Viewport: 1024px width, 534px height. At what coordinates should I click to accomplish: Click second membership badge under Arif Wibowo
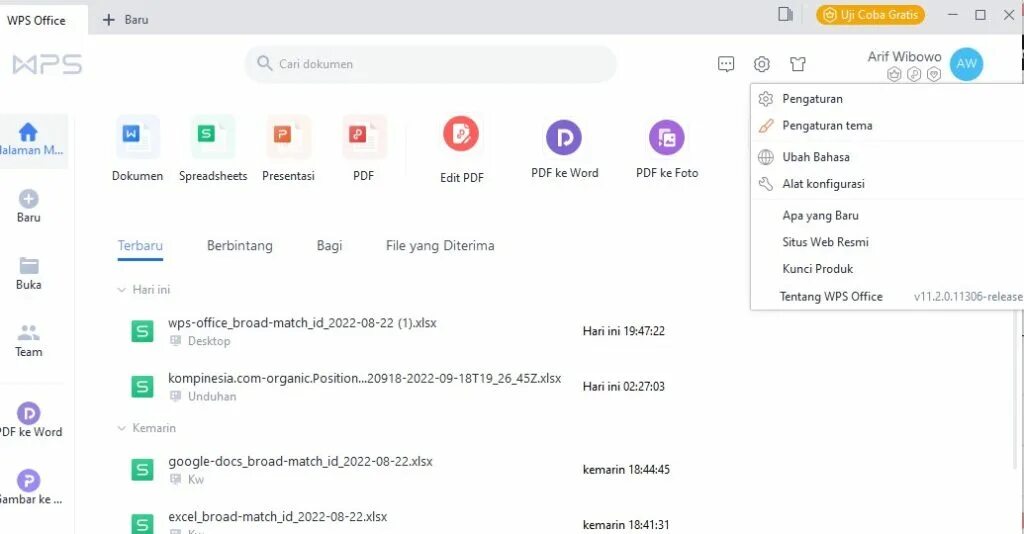point(914,74)
